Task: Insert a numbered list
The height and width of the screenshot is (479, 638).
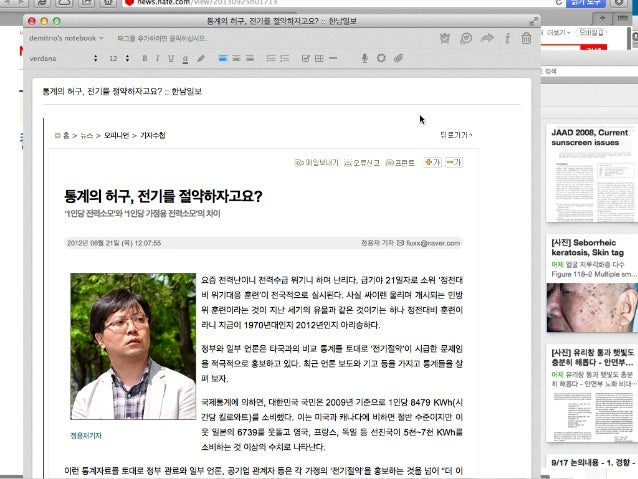Action: (x=284, y=59)
